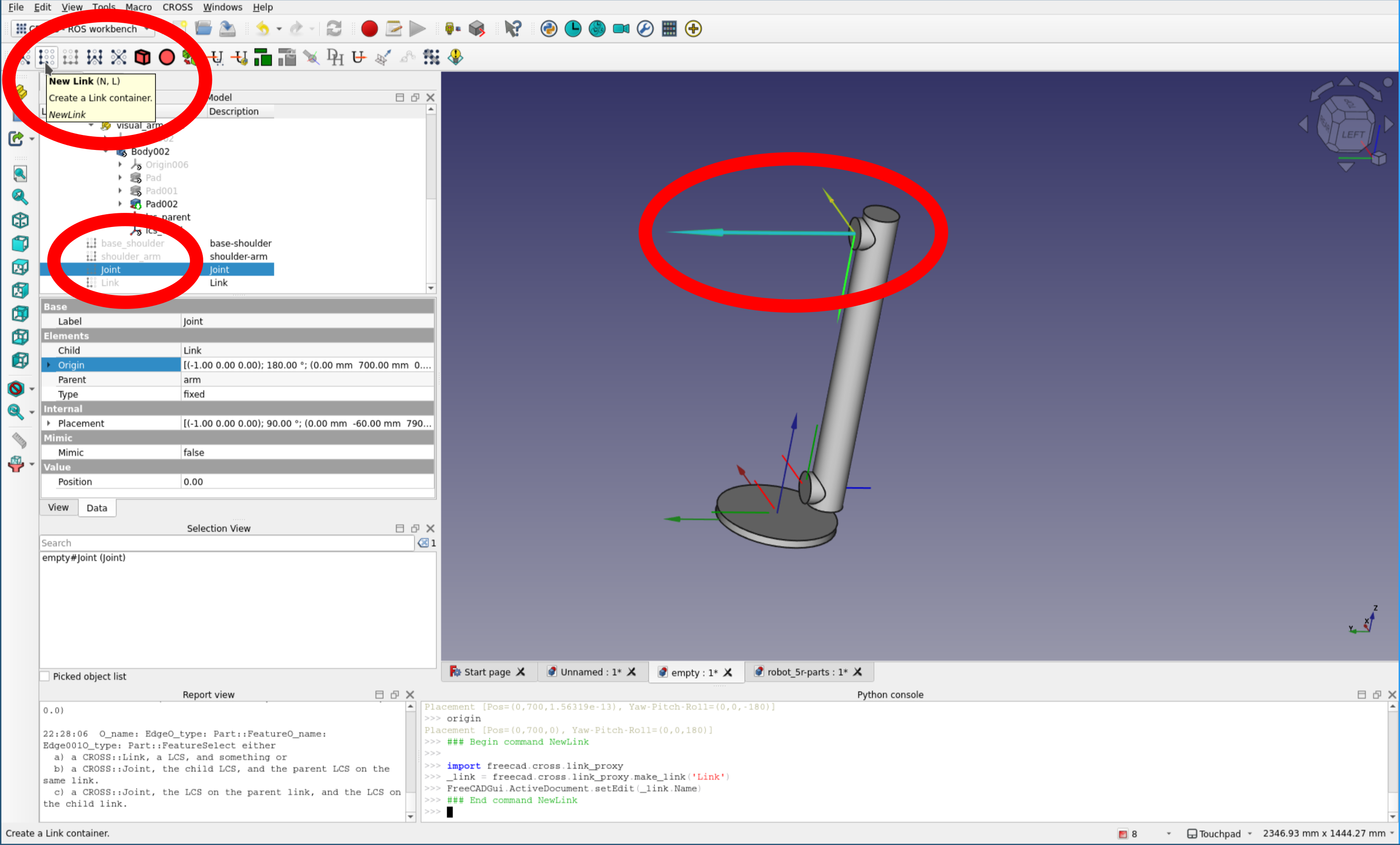Viewport: 1400px width, 845px height.
Task: Click the Model tree vertical scrollbar
Action: pyautogui.click(x=431, y=198)
